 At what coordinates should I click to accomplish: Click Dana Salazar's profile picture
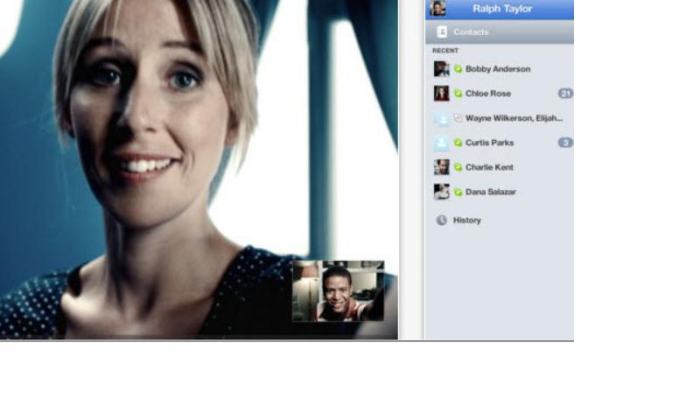click(x=442, y=191)
